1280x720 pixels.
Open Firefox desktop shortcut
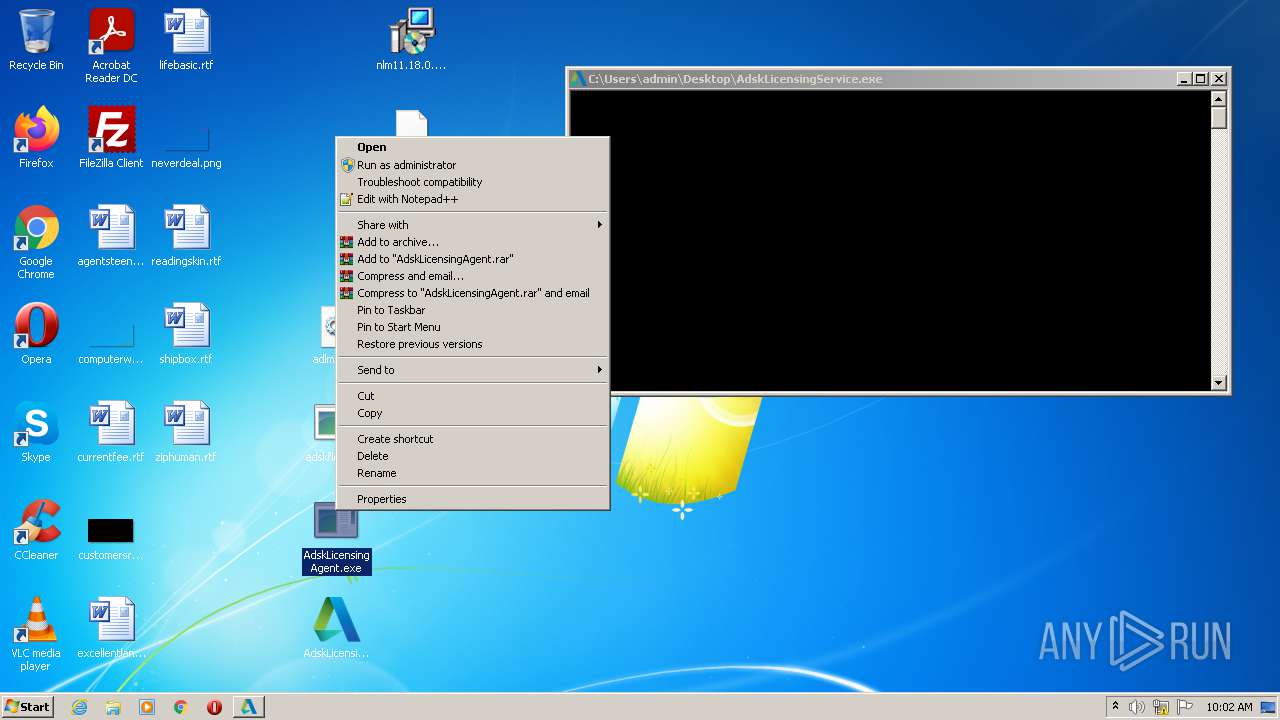click(x=36, y=138)
